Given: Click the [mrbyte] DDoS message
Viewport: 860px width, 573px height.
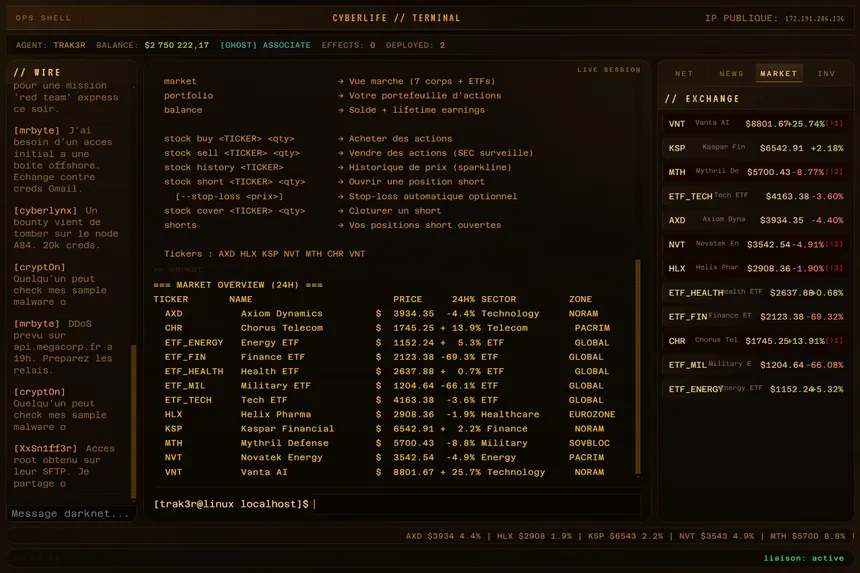Looking at the screenshot, I should point(63,347).
